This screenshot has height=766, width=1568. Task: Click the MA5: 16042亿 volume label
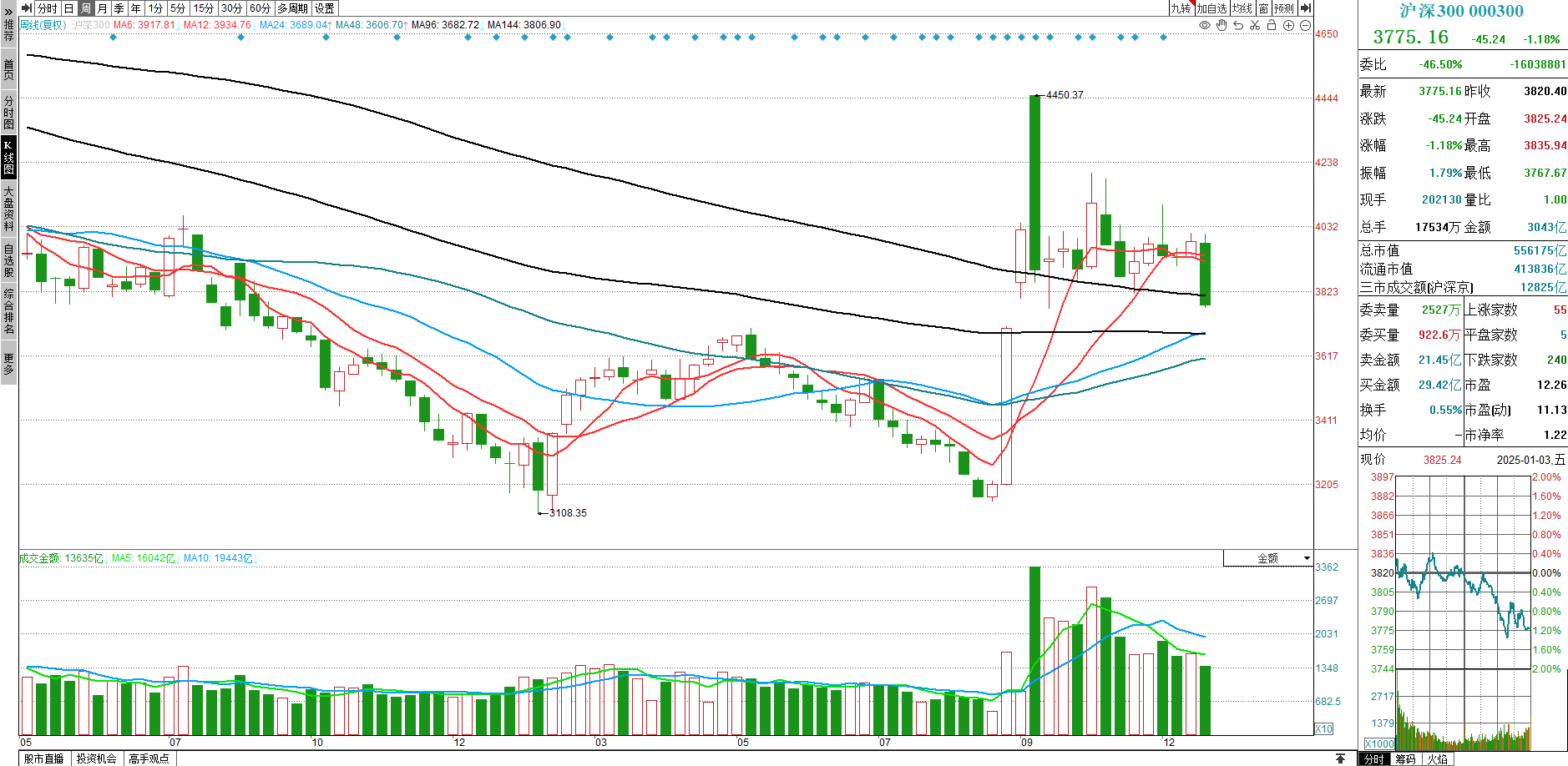144,558
